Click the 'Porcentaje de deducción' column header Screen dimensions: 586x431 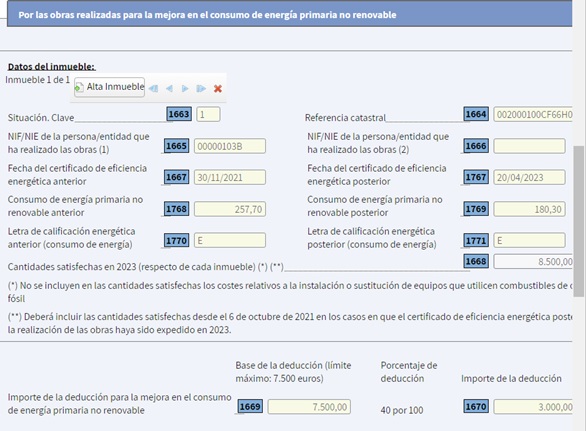409,372
